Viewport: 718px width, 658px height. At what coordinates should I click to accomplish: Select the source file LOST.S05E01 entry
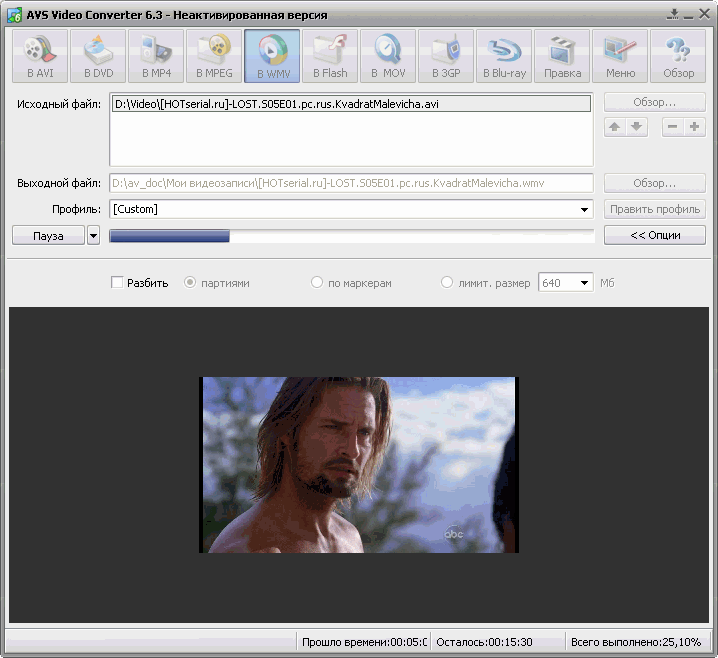(x=351, y=104)
